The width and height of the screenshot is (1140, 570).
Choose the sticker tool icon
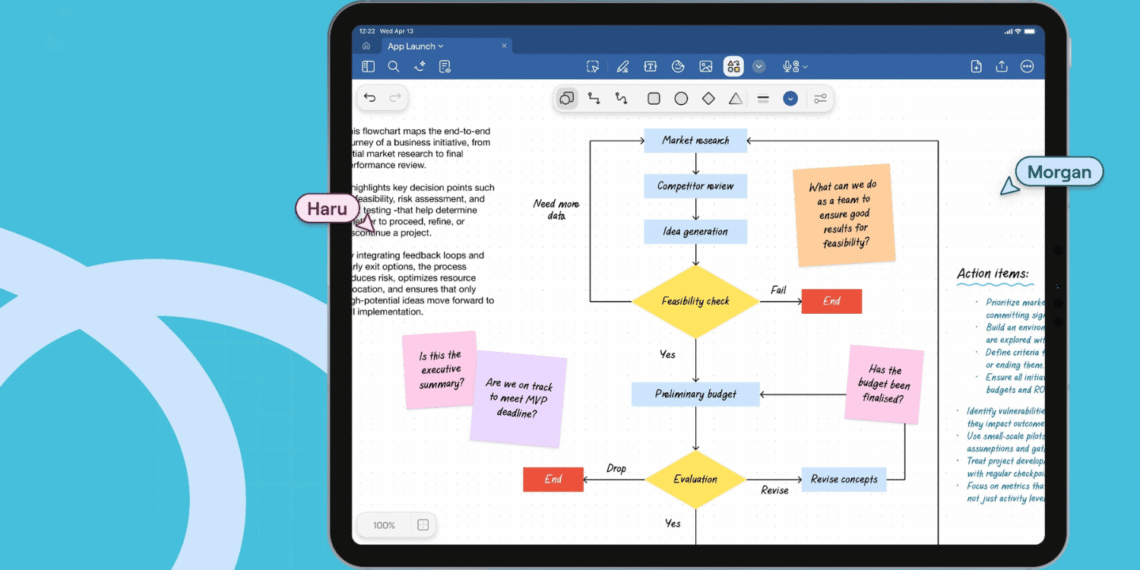tap(678, 67)
